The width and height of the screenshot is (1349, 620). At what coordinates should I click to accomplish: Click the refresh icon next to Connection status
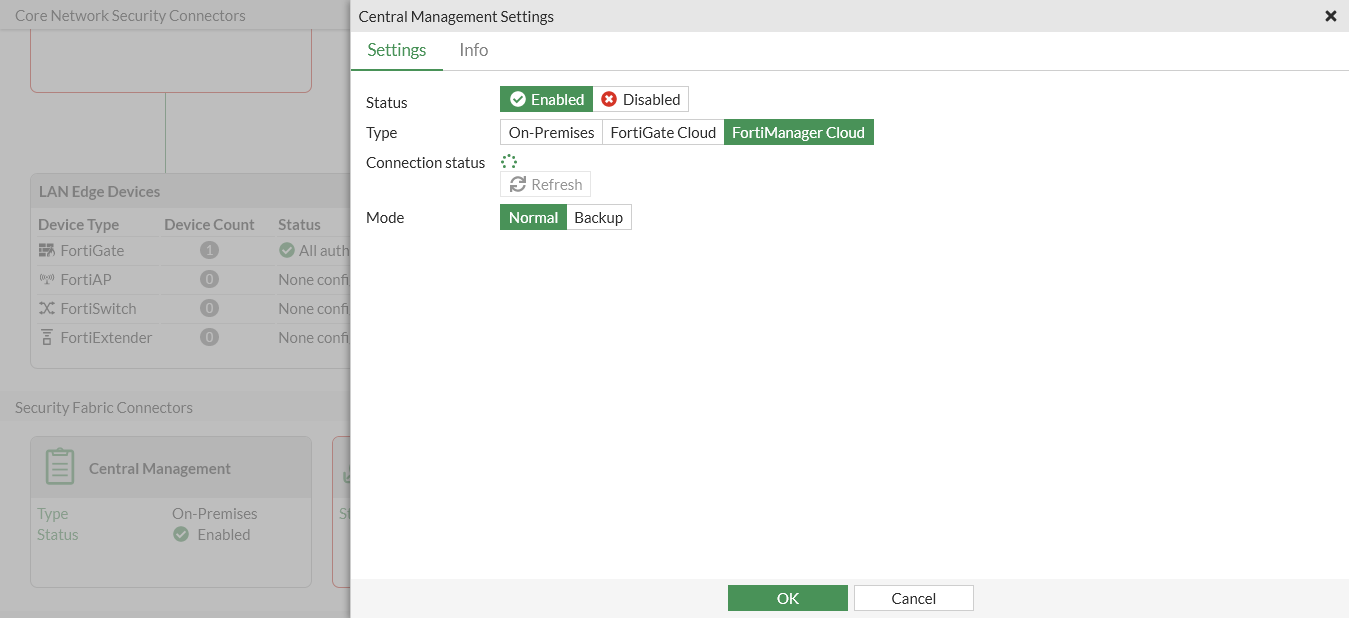pyautogui.click(x=516, y=184)
